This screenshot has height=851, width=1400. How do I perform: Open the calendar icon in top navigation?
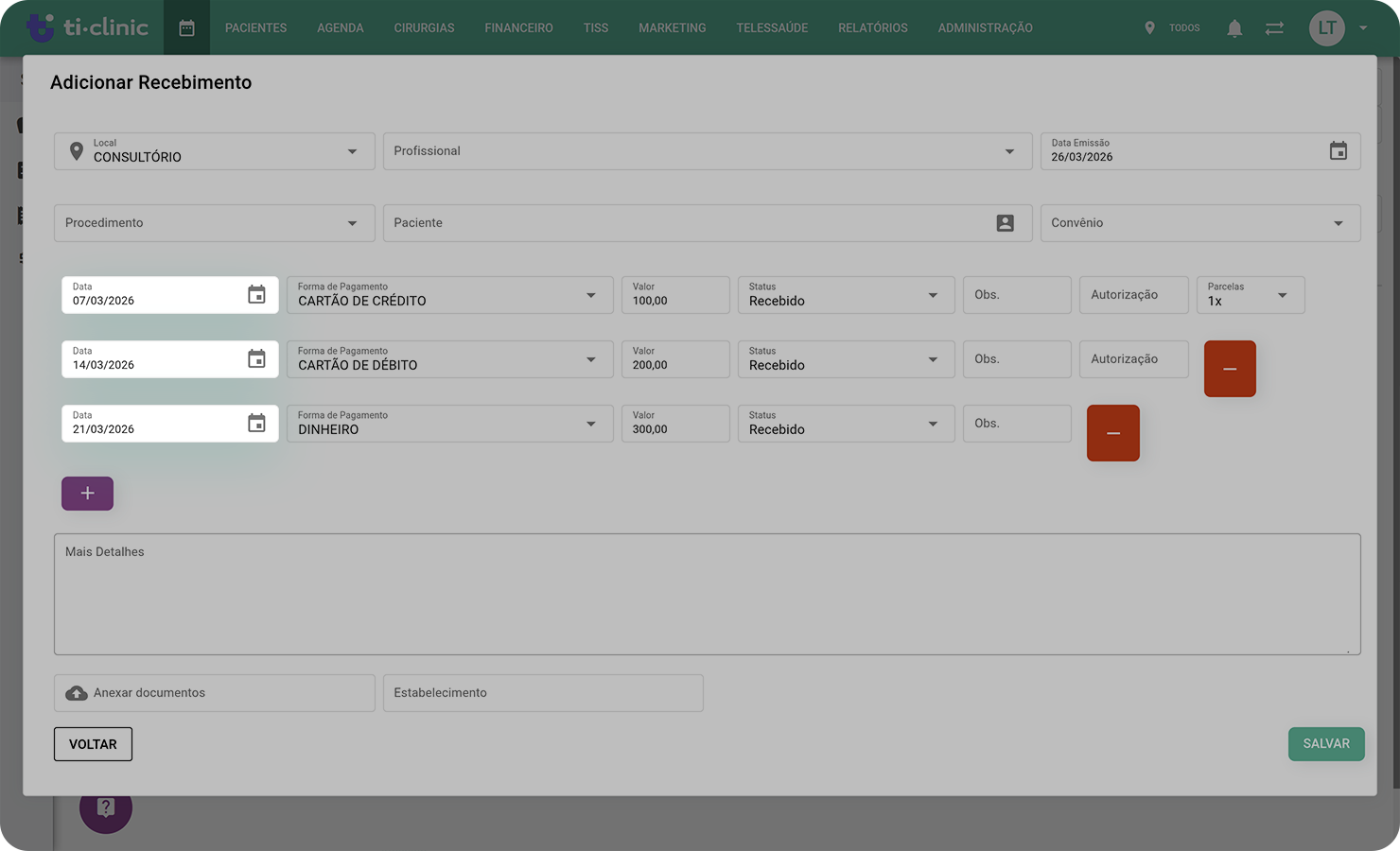186,27
